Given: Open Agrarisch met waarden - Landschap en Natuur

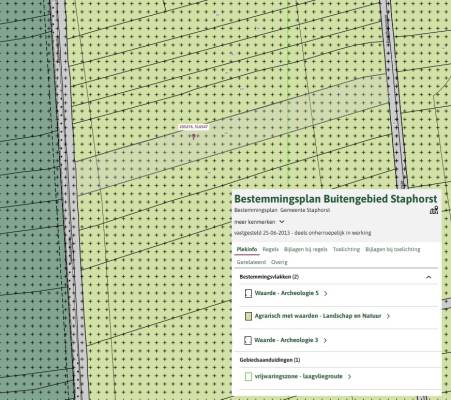Looking at the screenshot, I should (x=318, y=316).
